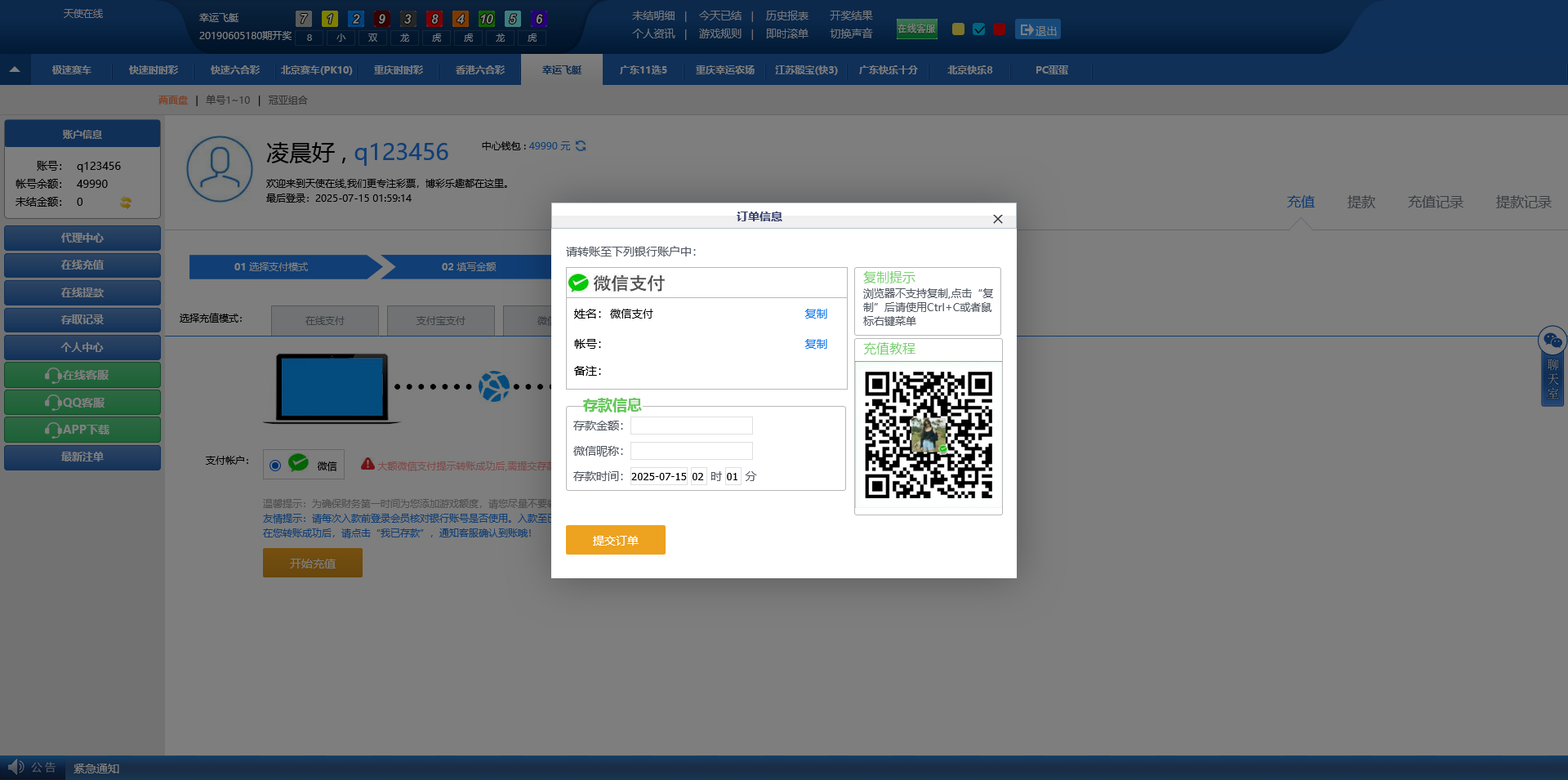Viewport: 1568px width, 780px height.
Task: Click the deposit minute field showing 01
Action: [733, 476]
